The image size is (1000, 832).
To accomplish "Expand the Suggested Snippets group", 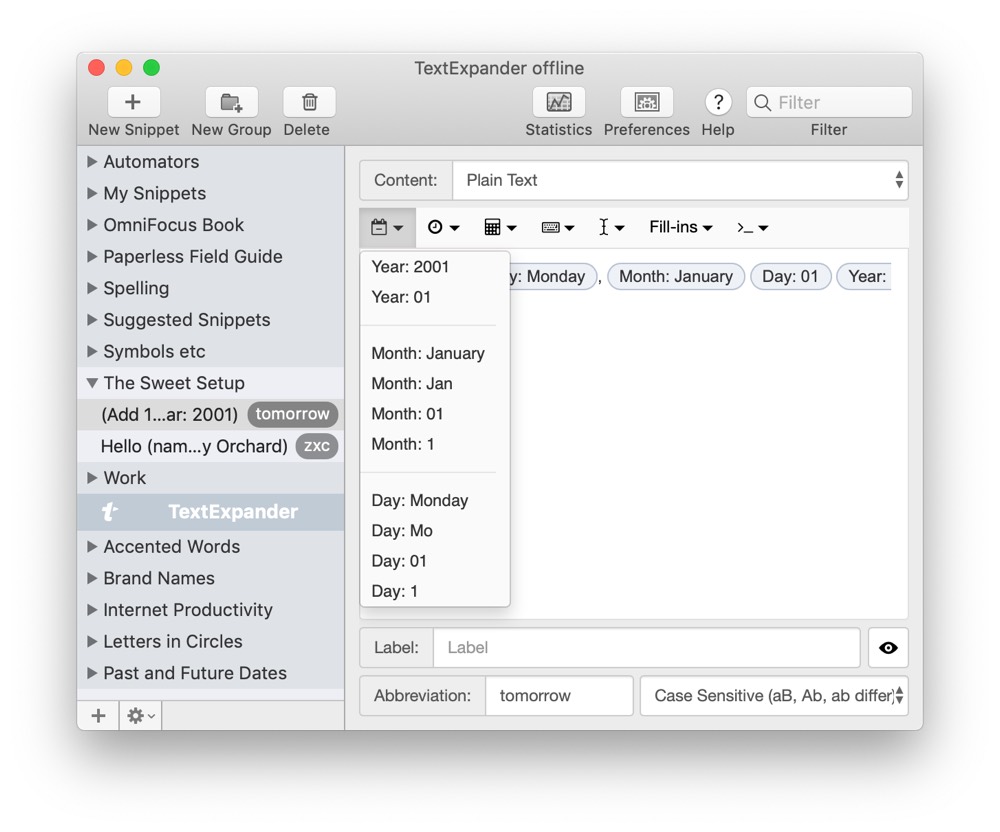I will click(92, 319).
